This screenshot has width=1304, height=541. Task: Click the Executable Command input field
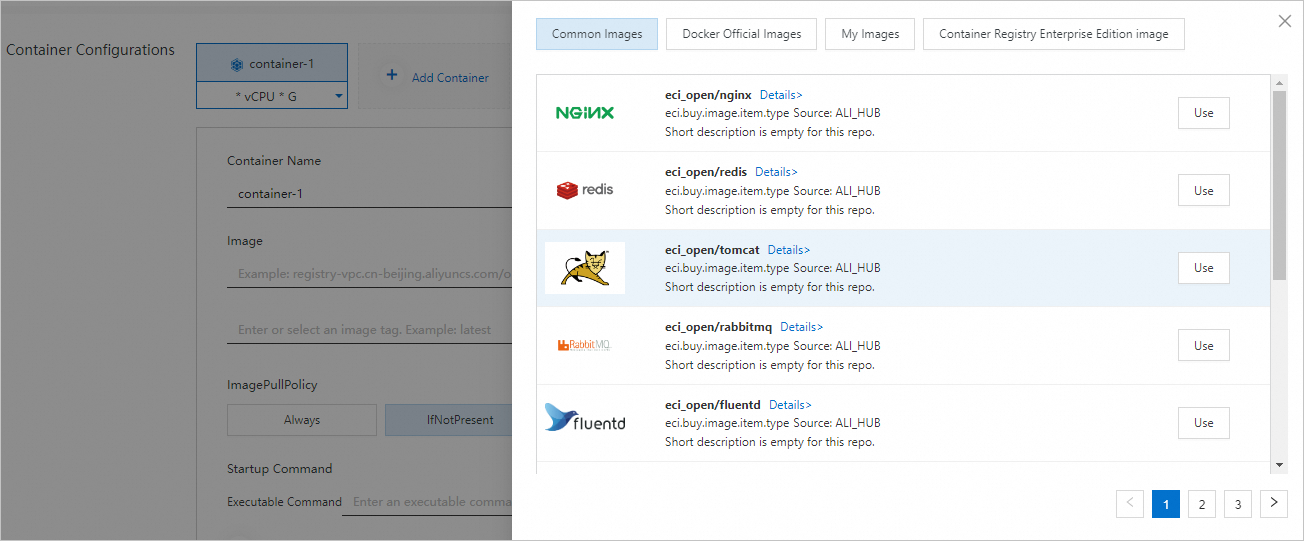point(427,502)
